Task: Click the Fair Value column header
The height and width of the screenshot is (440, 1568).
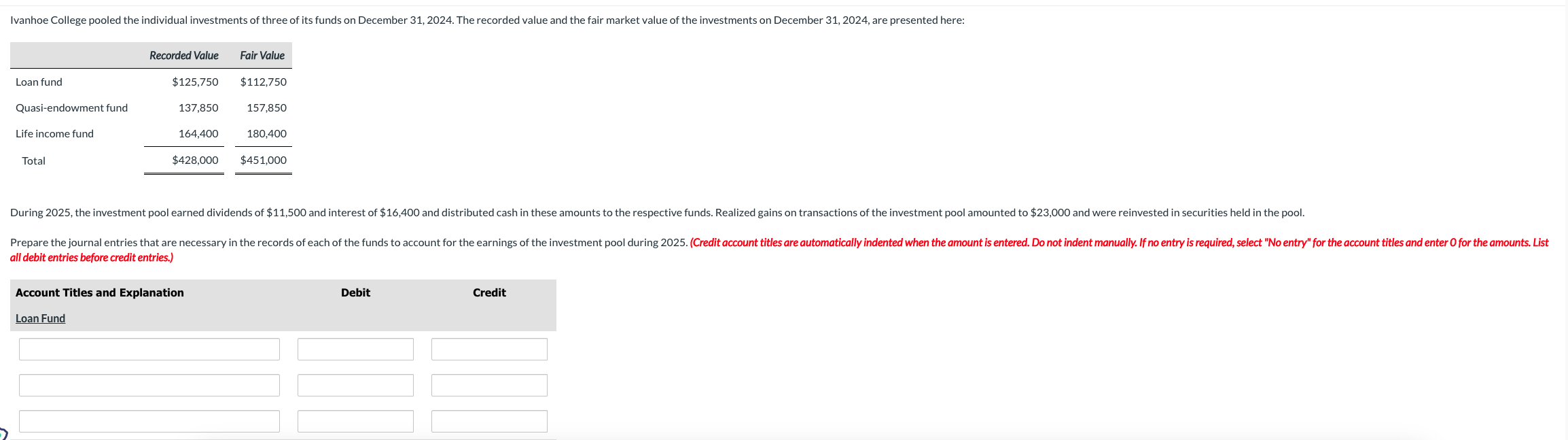Action: [x=262, y=55]
